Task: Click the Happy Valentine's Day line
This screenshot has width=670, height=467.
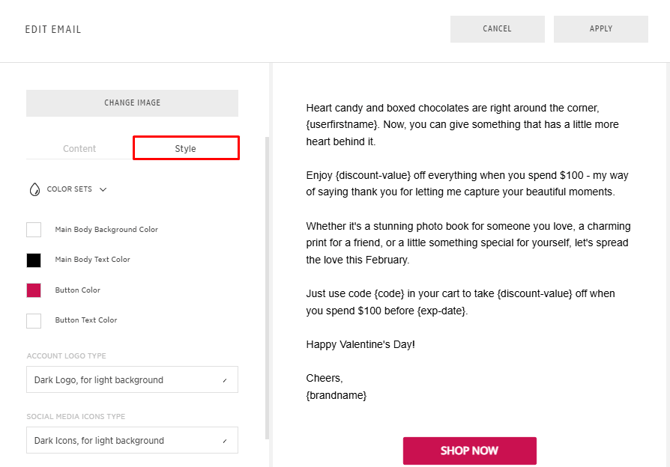Action: tap(360, 345)
